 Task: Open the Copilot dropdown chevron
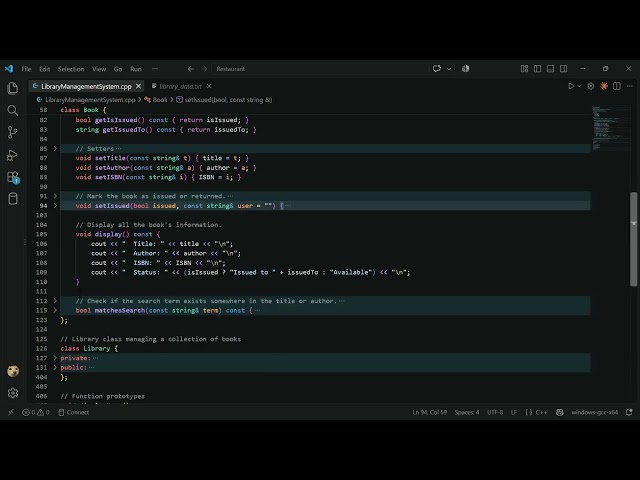pos(449,69)
